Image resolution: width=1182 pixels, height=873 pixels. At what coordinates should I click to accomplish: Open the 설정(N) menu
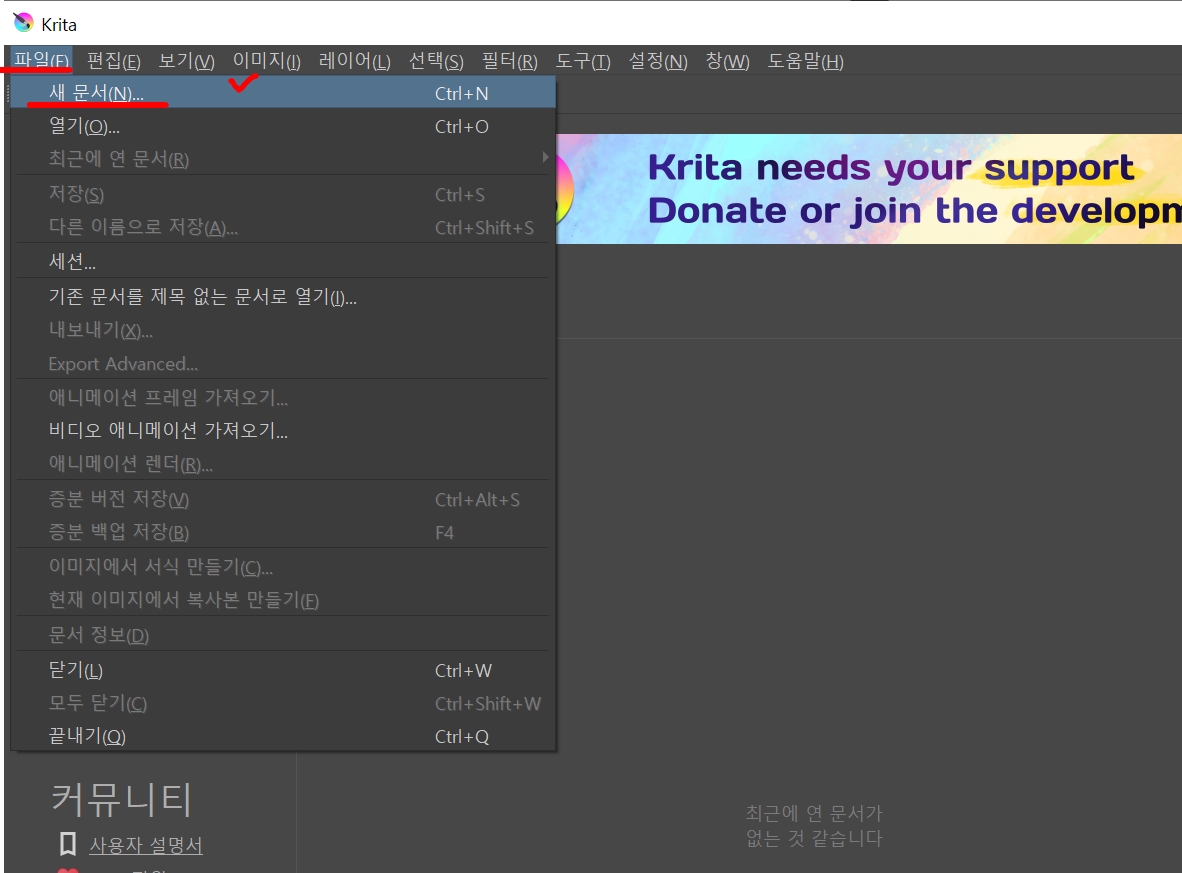pos(657,61)
